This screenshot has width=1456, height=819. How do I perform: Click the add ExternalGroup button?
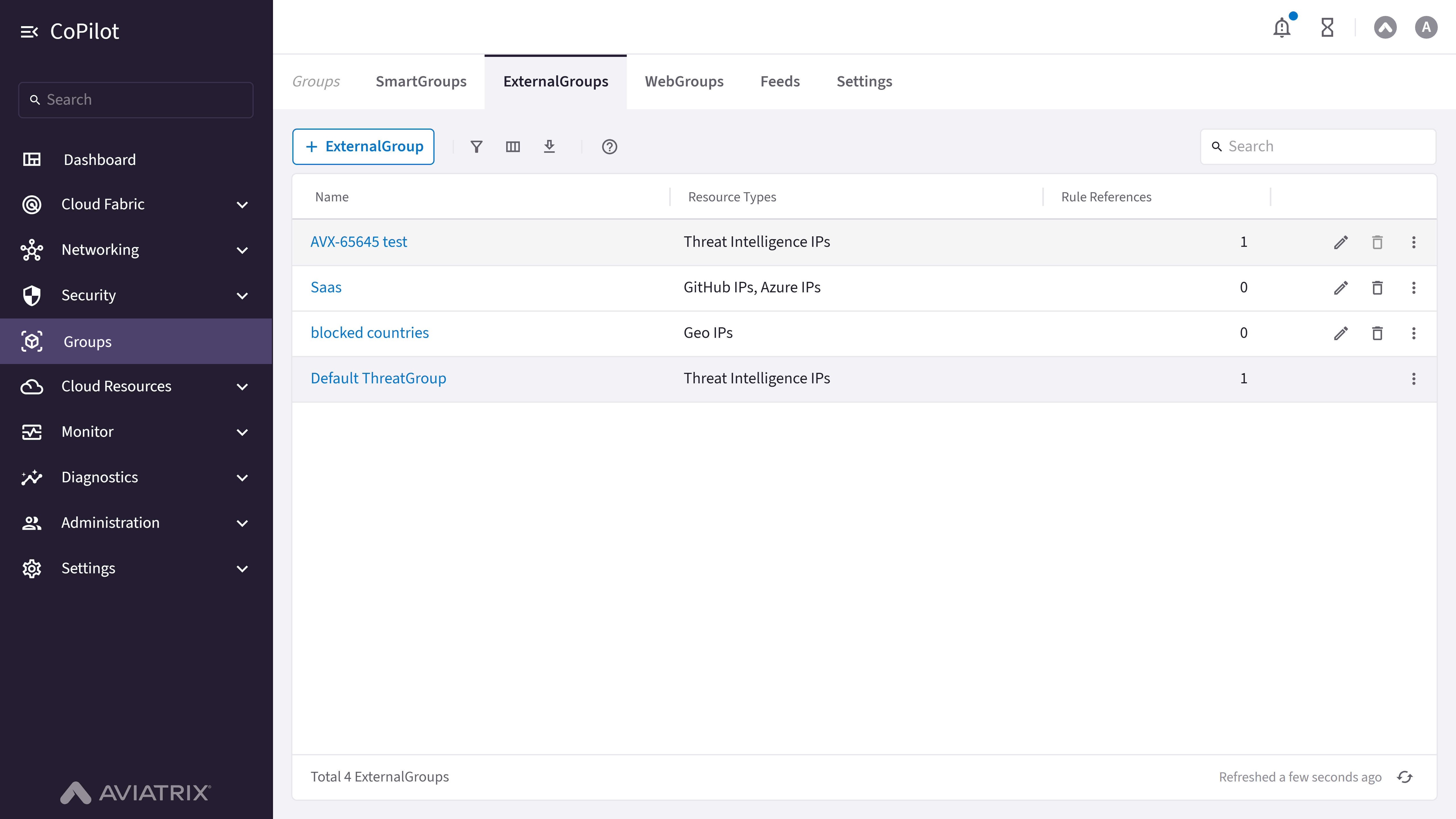363,147
